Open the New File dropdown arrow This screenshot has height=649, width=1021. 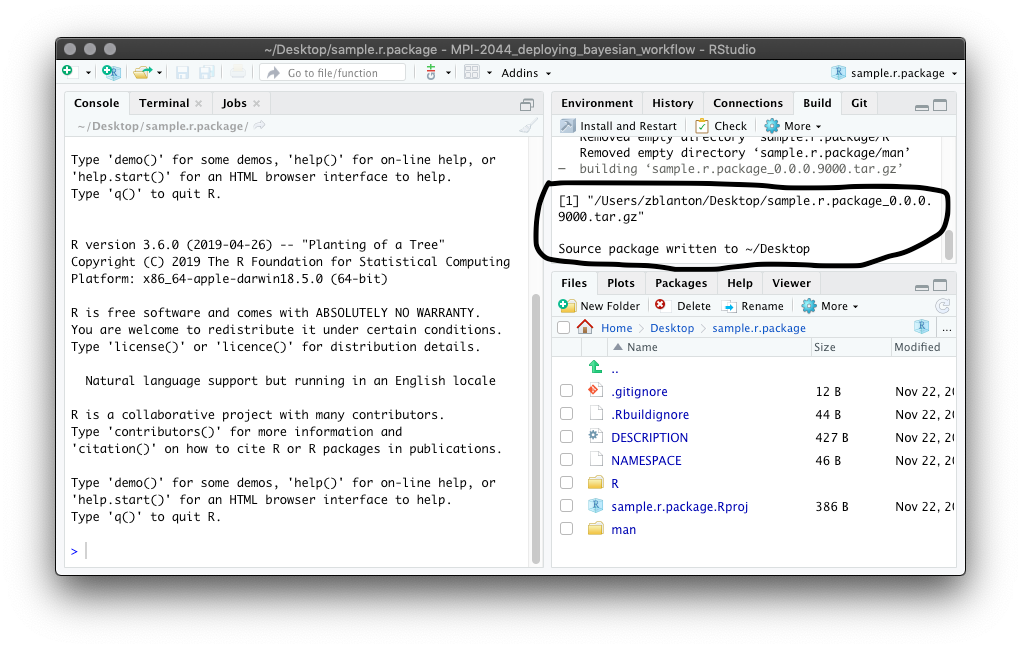[88, 73]
